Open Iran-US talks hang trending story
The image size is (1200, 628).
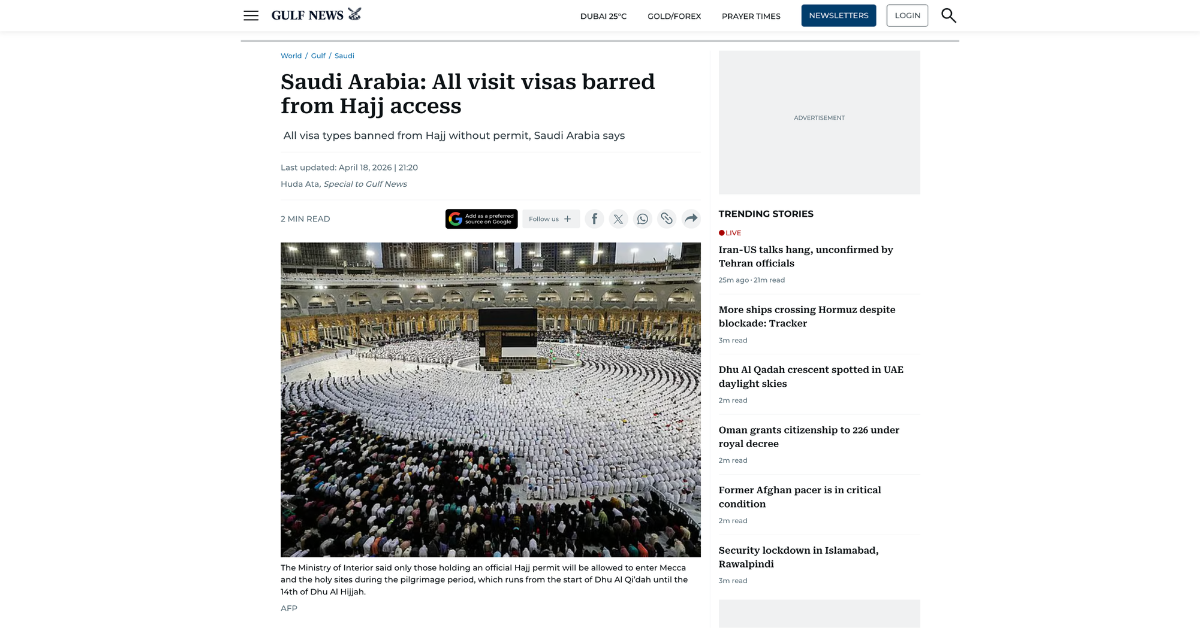[806, 256]
